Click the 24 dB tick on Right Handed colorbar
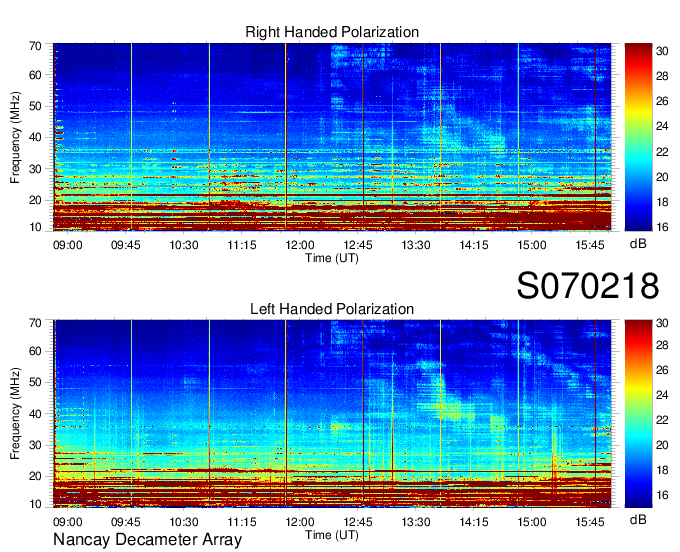 pyautogui.click(x=662, y=127)
